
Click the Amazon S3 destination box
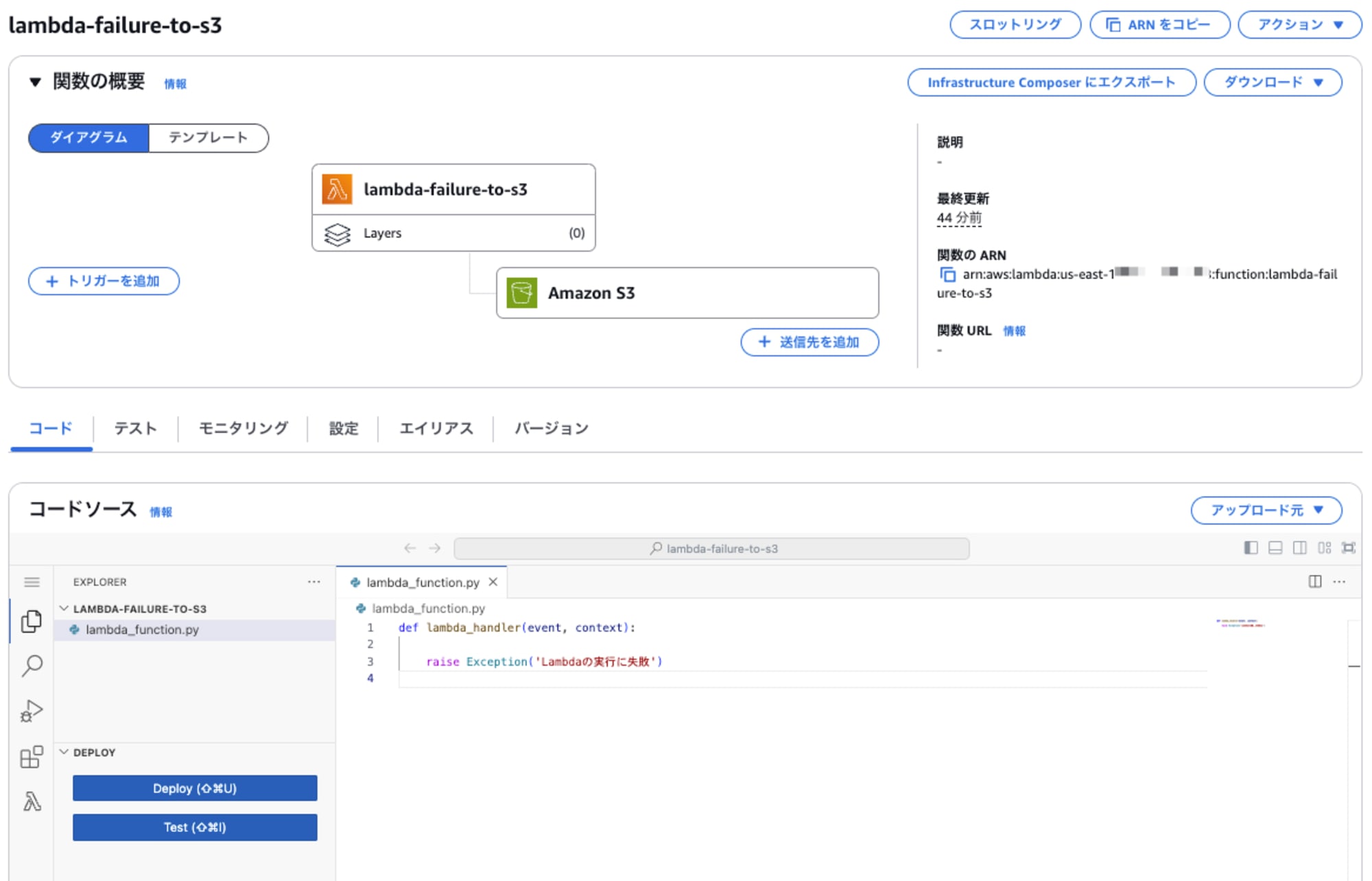tap(687, 293)
